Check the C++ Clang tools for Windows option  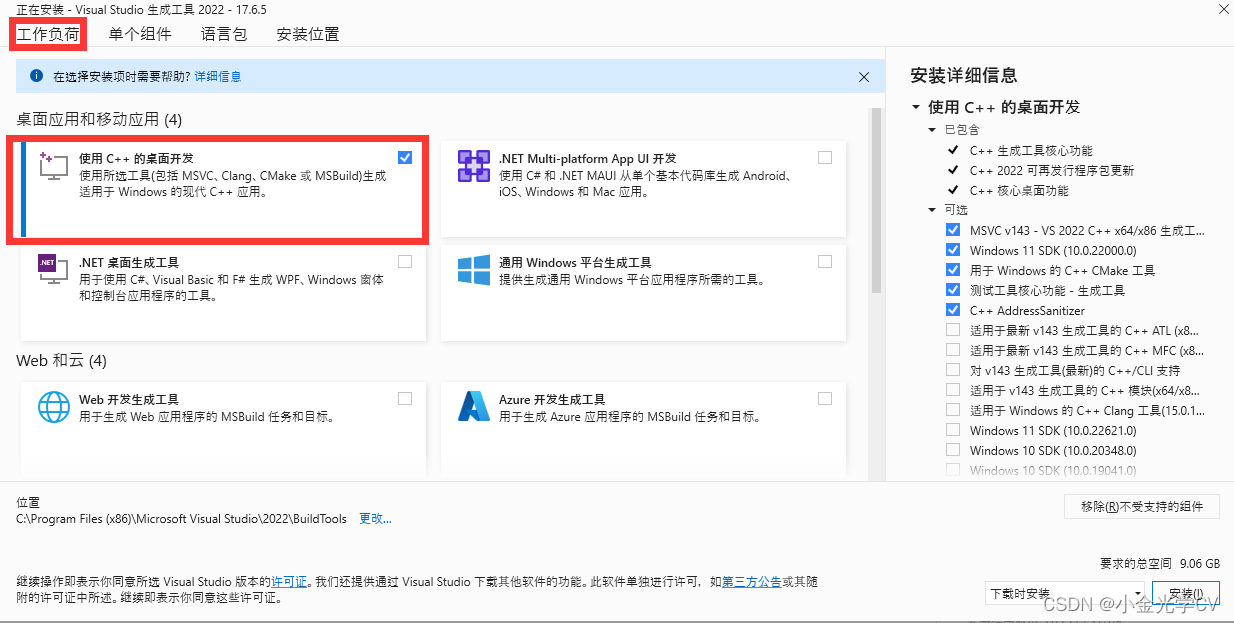click(952, 410)
